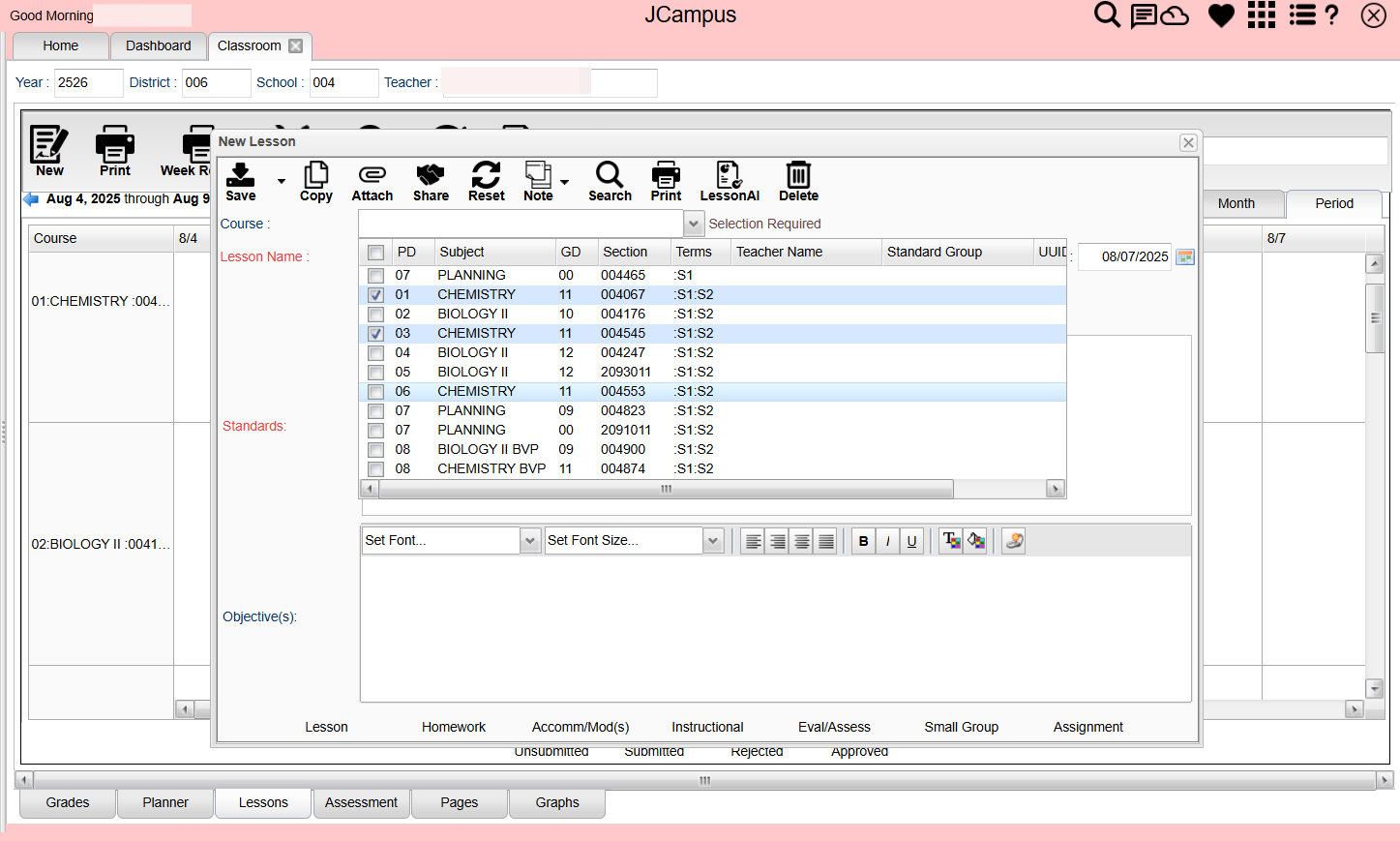
Task: Expand the Note dropdown arrow
Action: [x=564, y=182]
